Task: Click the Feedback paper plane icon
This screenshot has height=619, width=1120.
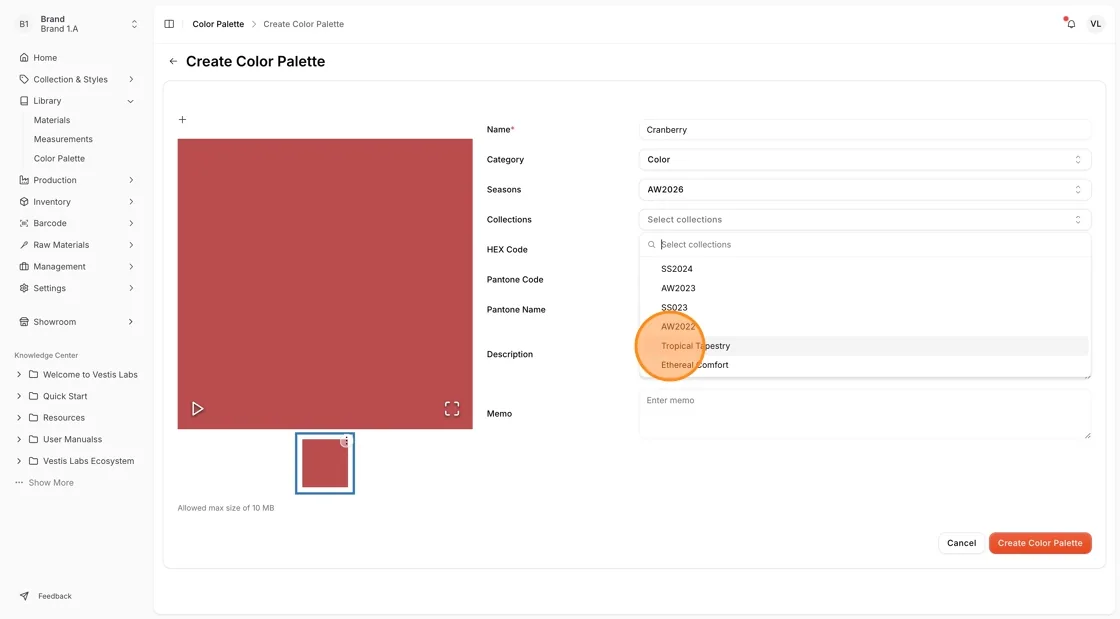Action: coord(24,595)
